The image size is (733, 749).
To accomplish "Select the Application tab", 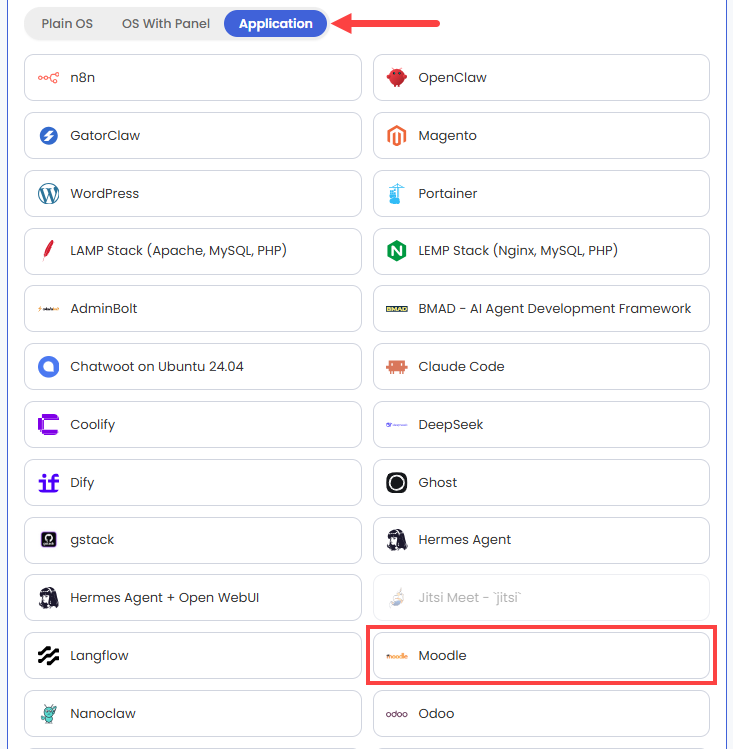I will click(276, 23).
